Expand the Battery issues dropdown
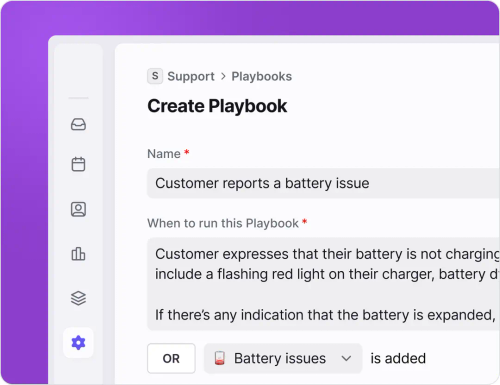This screenshot has height=385, width=500. coord(283,358)
